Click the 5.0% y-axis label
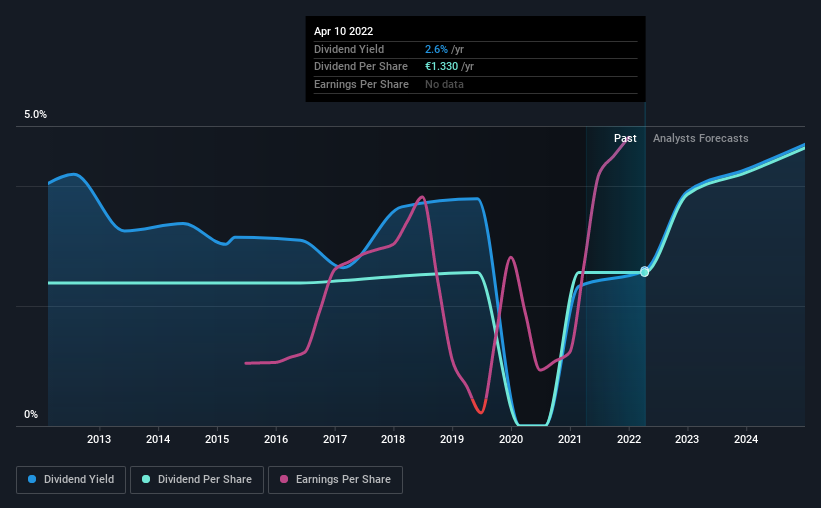Image resolution: width=821 pixels, height=508 pixels. pos(35,115)
